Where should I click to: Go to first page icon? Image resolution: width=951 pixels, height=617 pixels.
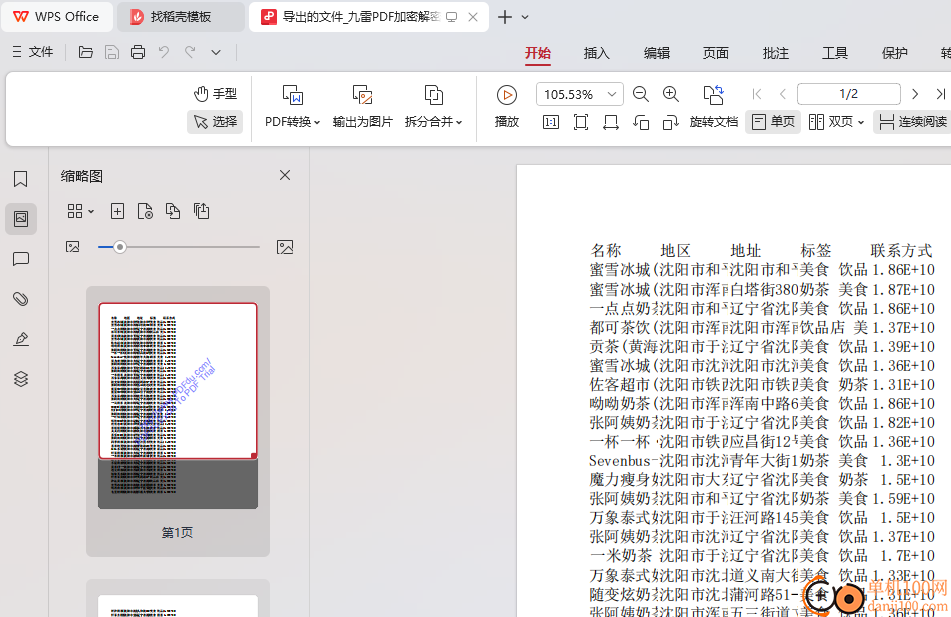point(756,94)
